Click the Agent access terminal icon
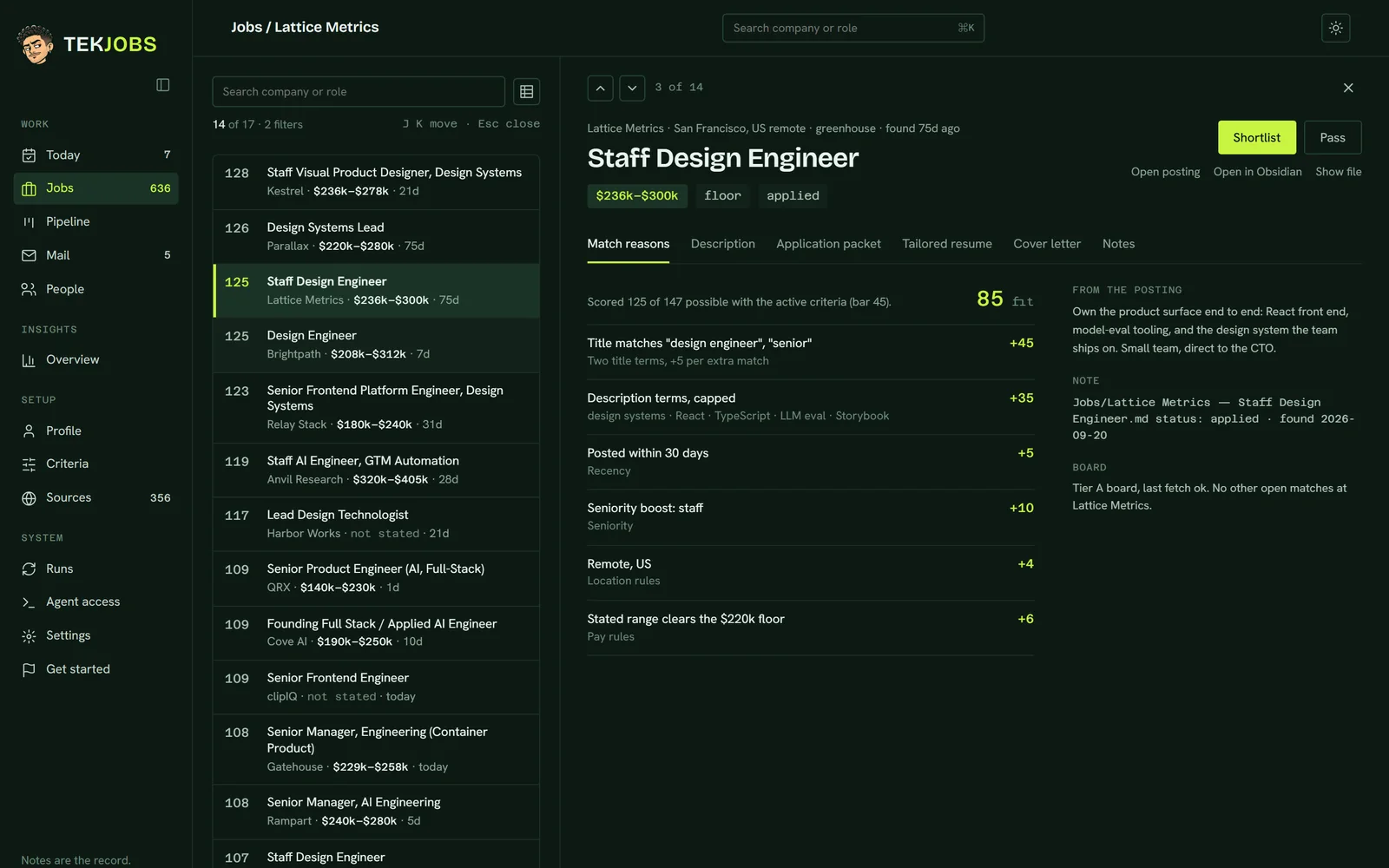The image size is (1389, 868). click(x=29, y=602)
